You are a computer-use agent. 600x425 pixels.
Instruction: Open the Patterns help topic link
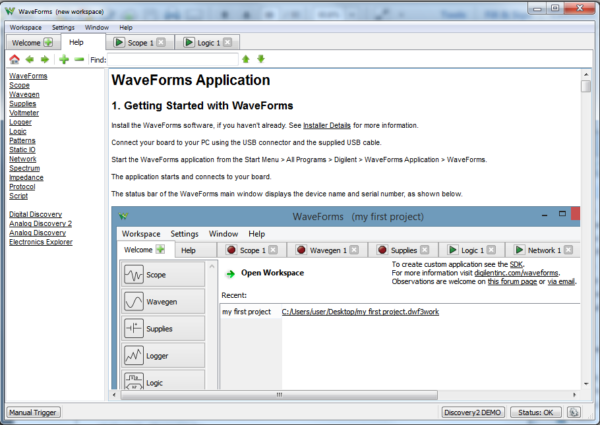(22, 140)
